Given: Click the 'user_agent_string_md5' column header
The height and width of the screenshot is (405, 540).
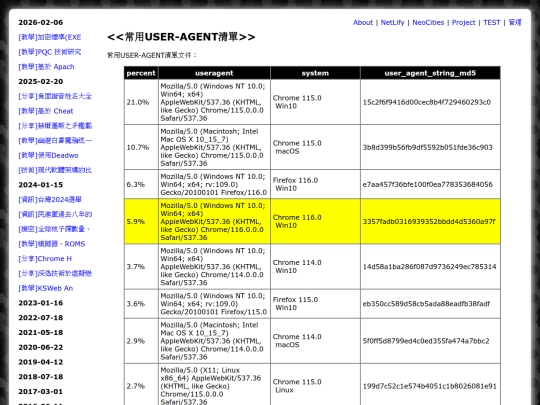Looking at the screenshot, I should pyautogui.click(x=430, y=73).
